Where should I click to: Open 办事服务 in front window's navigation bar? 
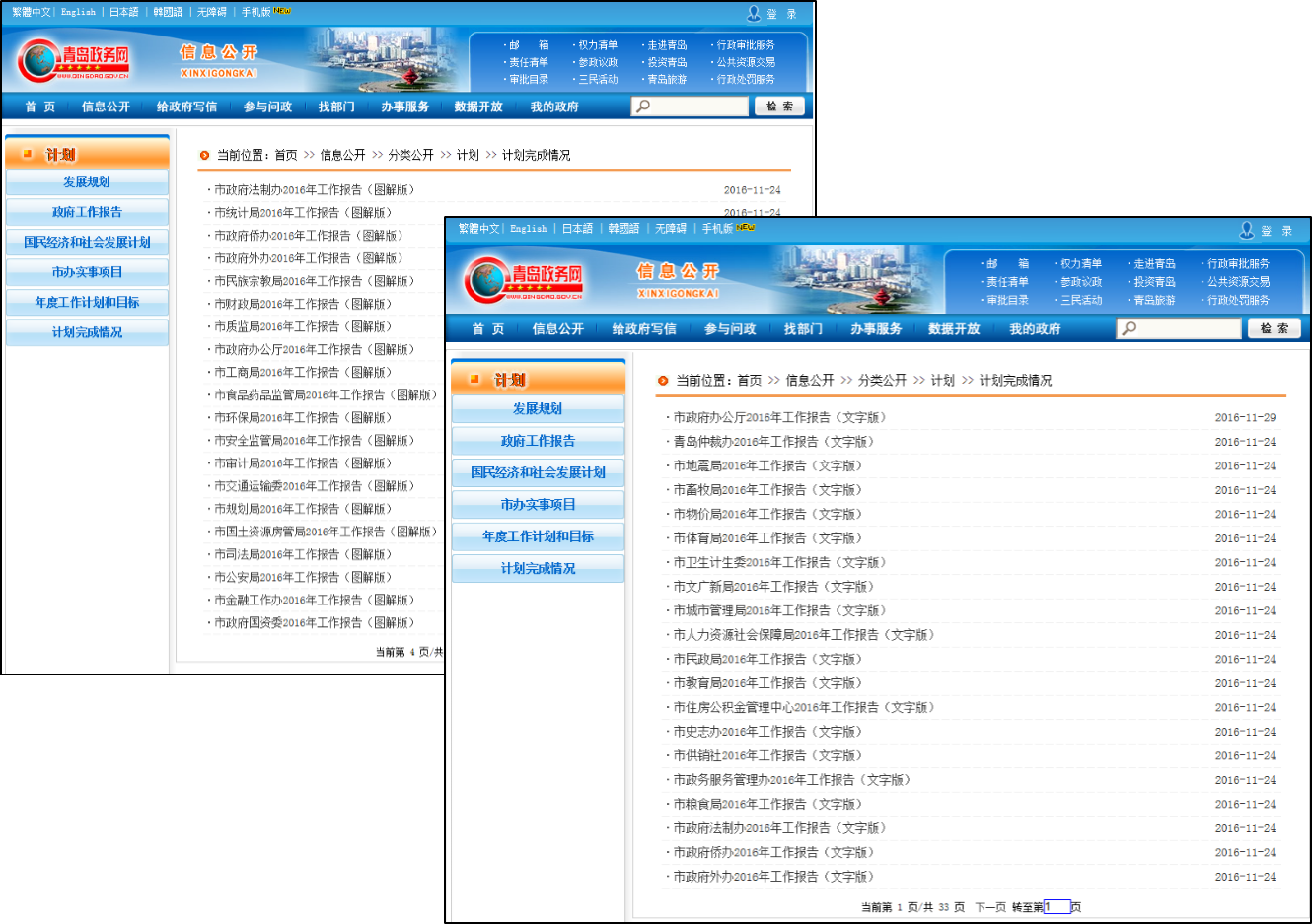coord(875,329)
